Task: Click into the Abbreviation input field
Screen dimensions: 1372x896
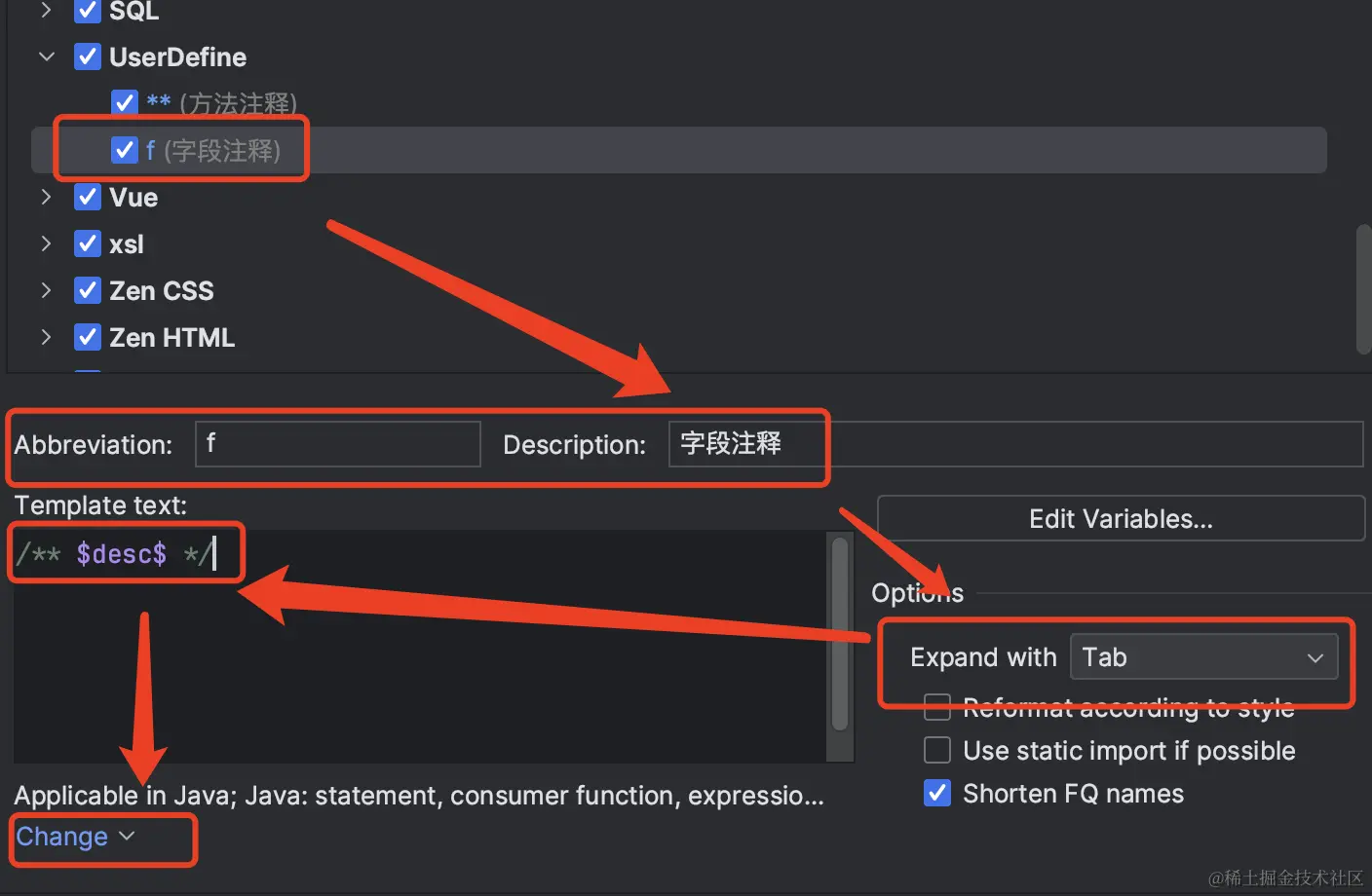Action: [x=338, y=444]
